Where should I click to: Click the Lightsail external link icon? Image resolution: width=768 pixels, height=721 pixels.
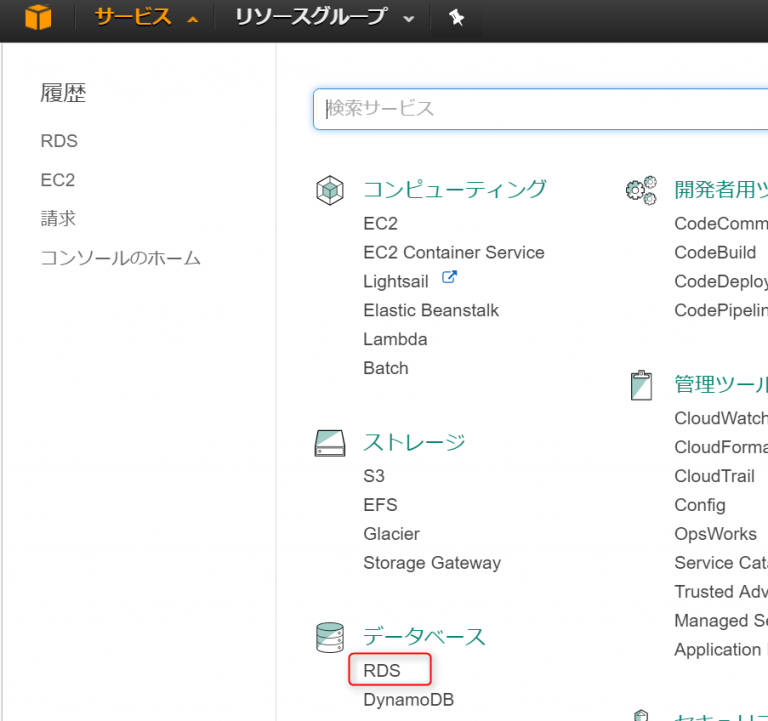pos(449,277)
